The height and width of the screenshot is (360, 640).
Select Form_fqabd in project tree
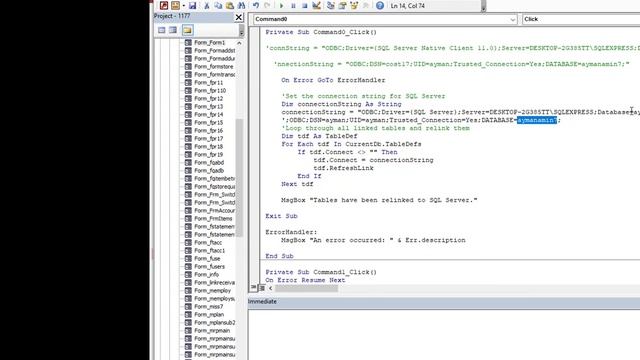pyautogui.click(x=209, y=162)
